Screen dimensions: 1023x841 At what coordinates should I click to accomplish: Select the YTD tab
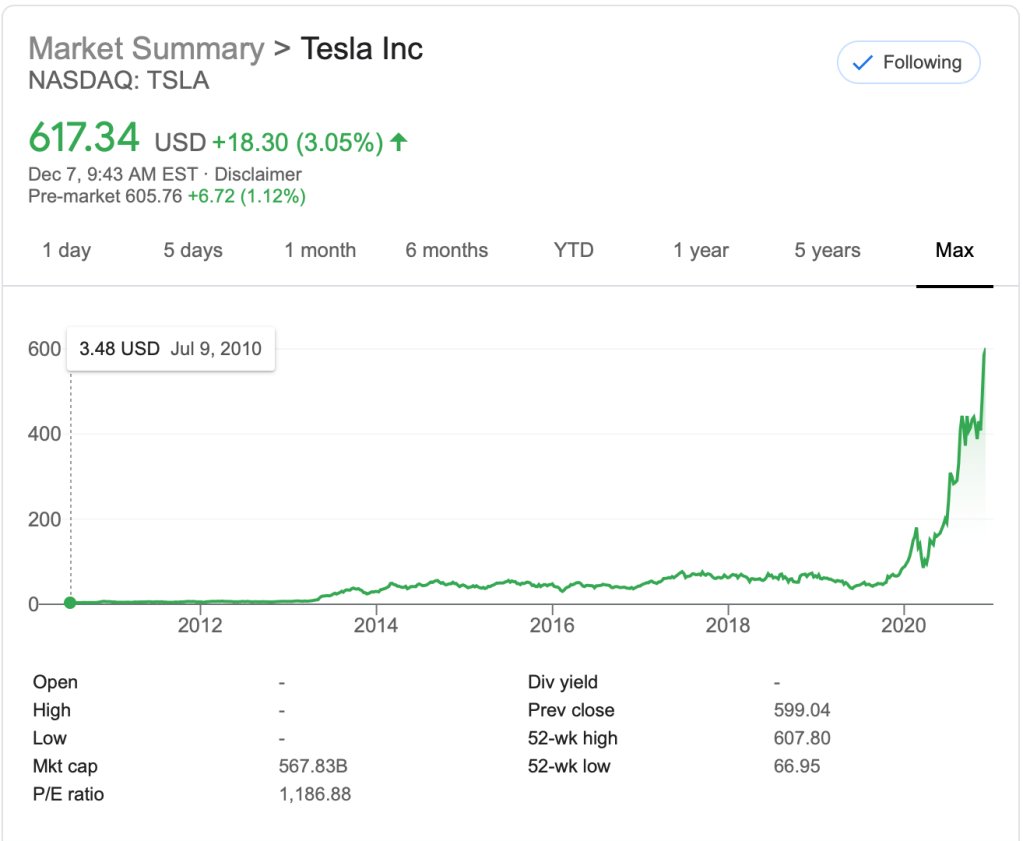point(574,250)
